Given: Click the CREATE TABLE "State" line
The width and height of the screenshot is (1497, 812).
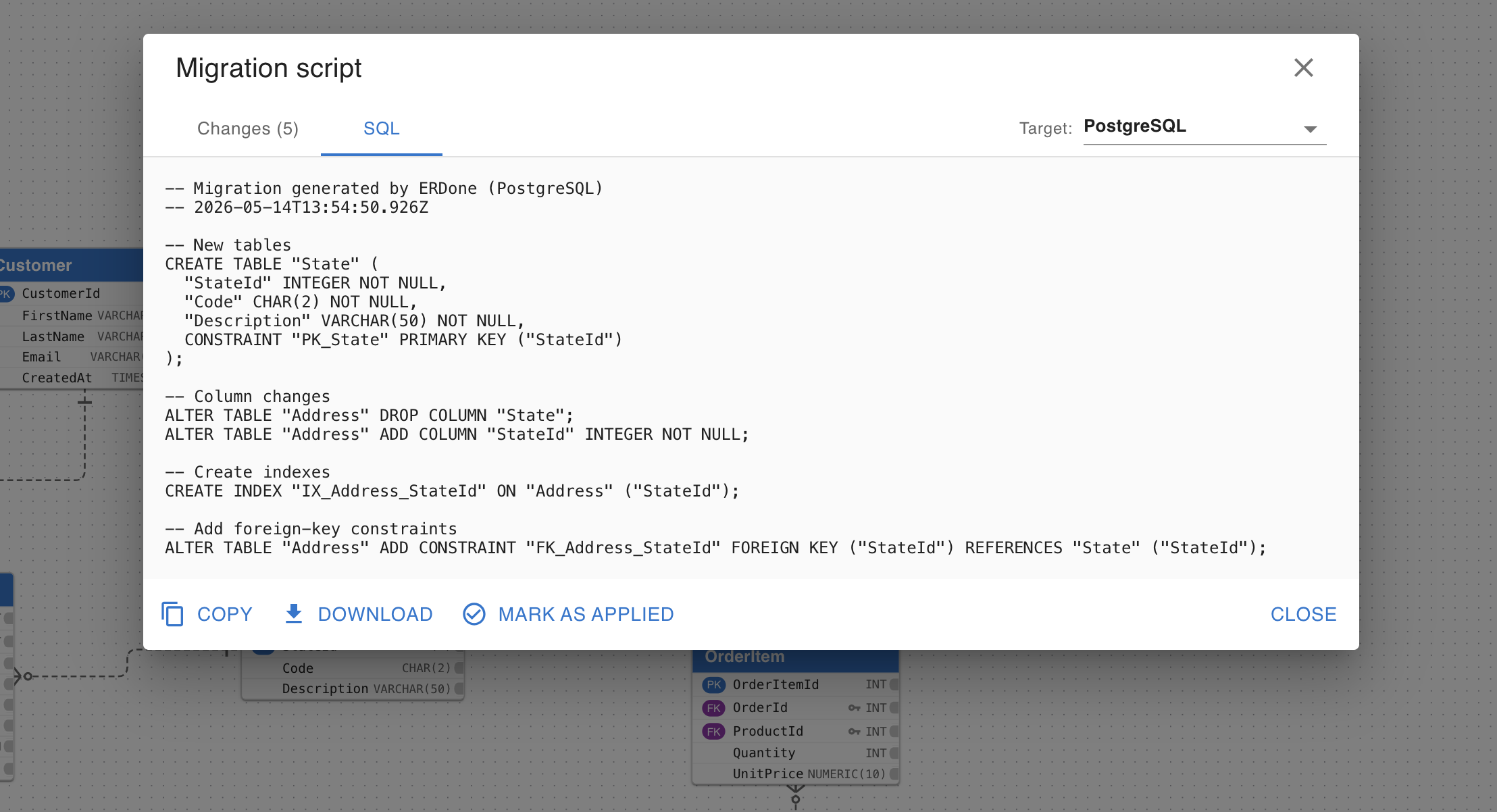Looking at the screenshot, I should 272,264.
